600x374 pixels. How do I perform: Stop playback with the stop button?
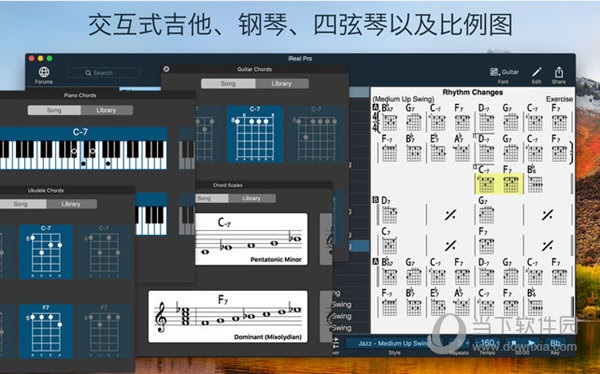pyautogui.click(x=514, y=343)
